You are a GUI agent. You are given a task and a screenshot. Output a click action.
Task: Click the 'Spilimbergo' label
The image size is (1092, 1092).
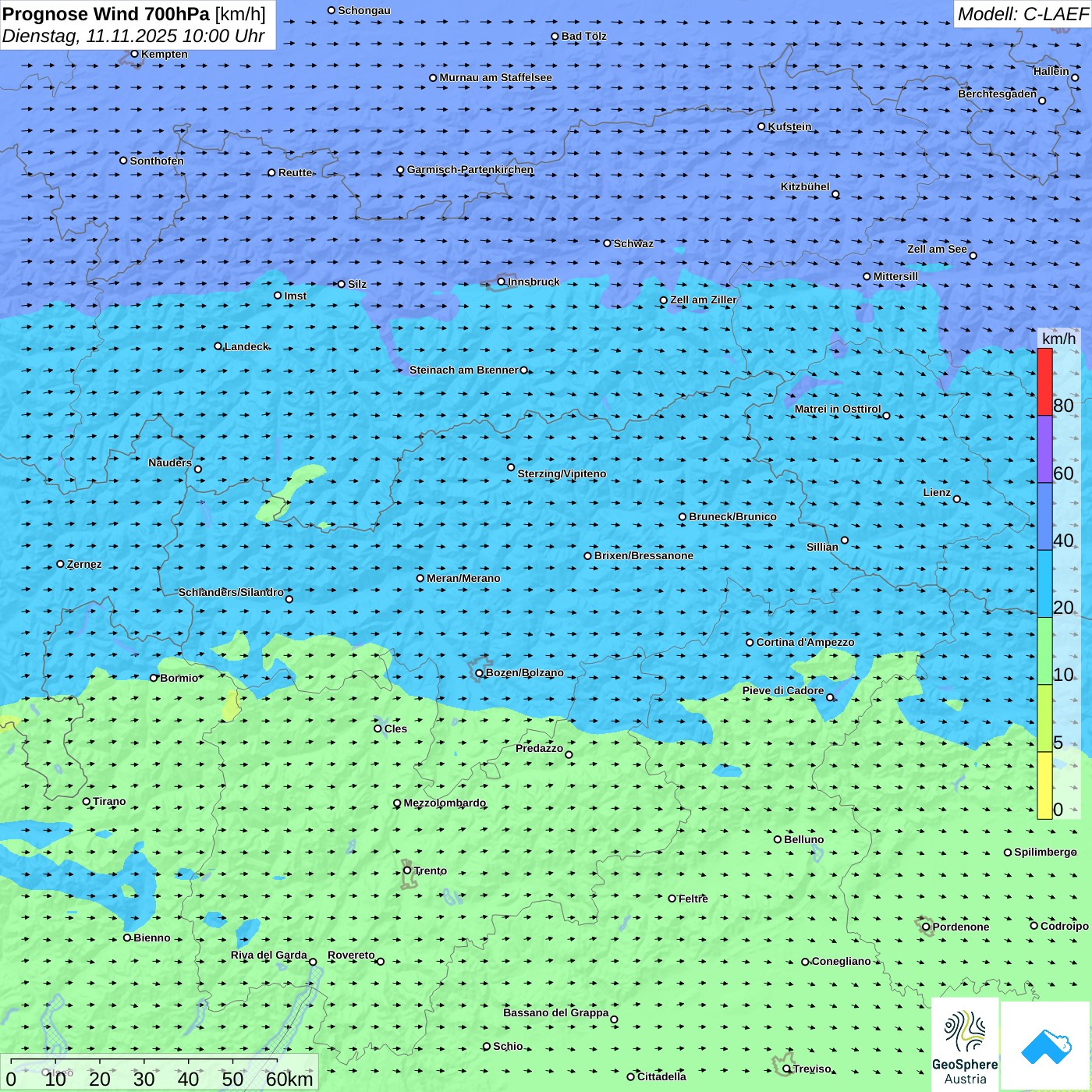pos(1045,852)
